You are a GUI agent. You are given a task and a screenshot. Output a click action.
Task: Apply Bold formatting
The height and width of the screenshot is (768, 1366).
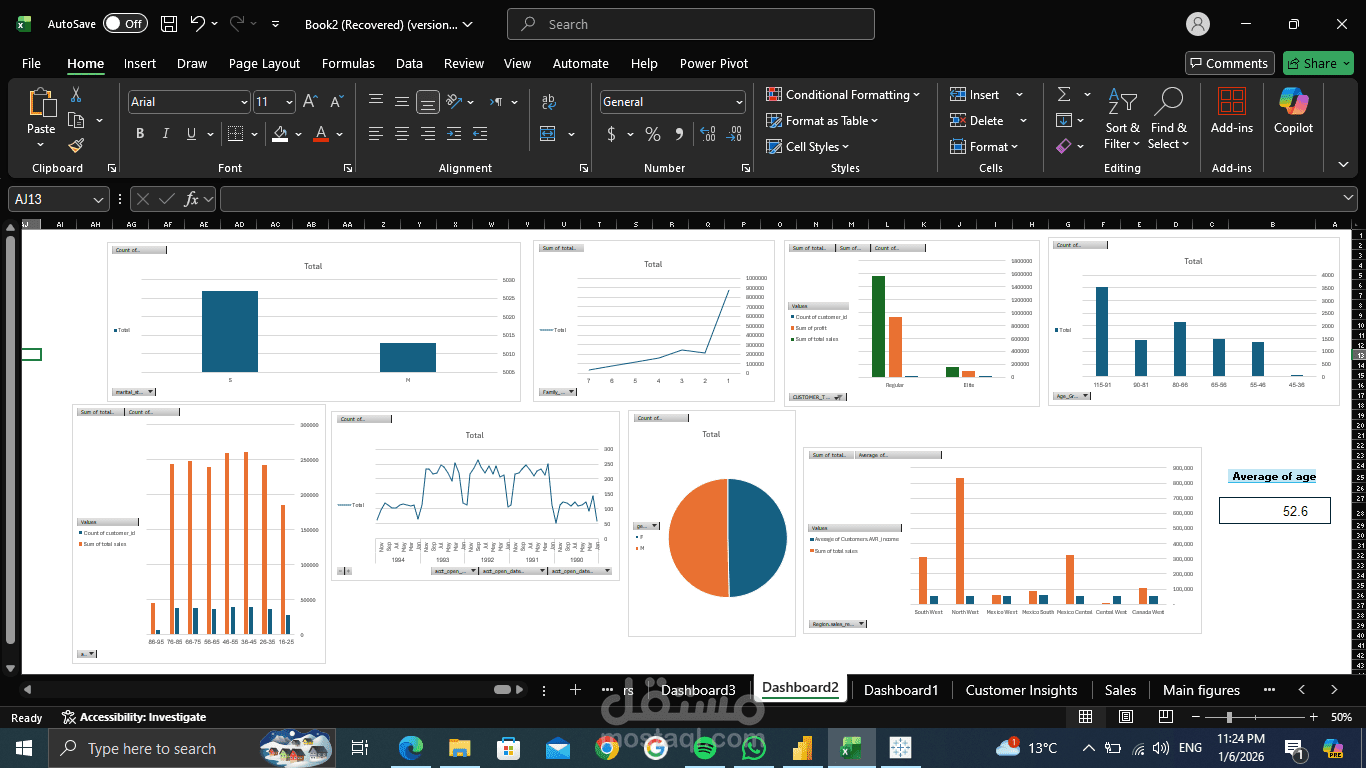point(140,134)
